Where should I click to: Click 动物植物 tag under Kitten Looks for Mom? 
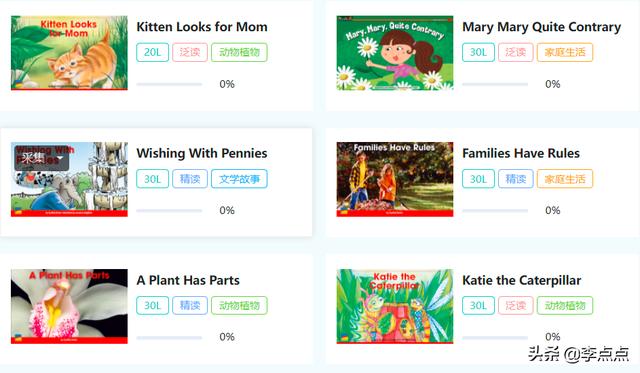pyautogui.click(x=239, y=52)
